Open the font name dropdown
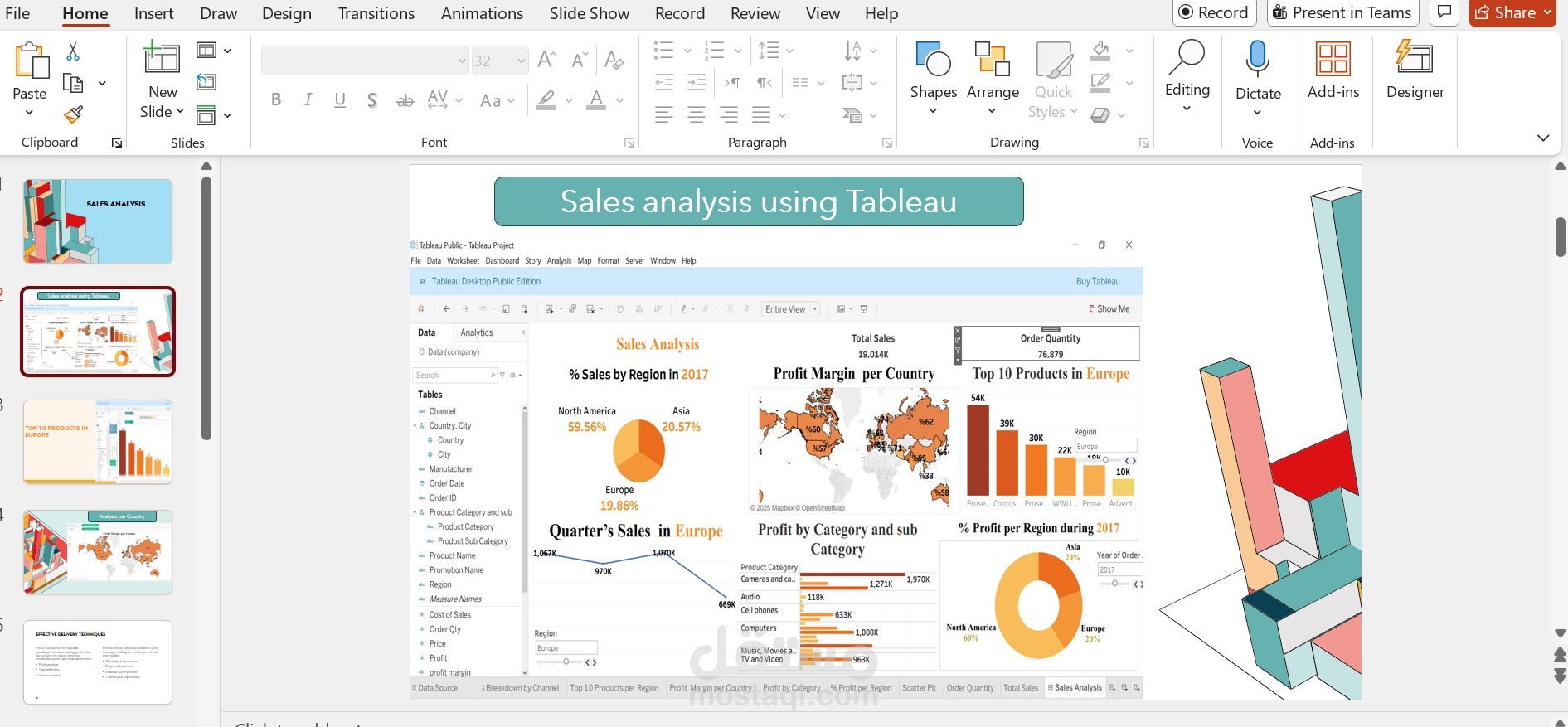1568x727 pixels. 462,61
